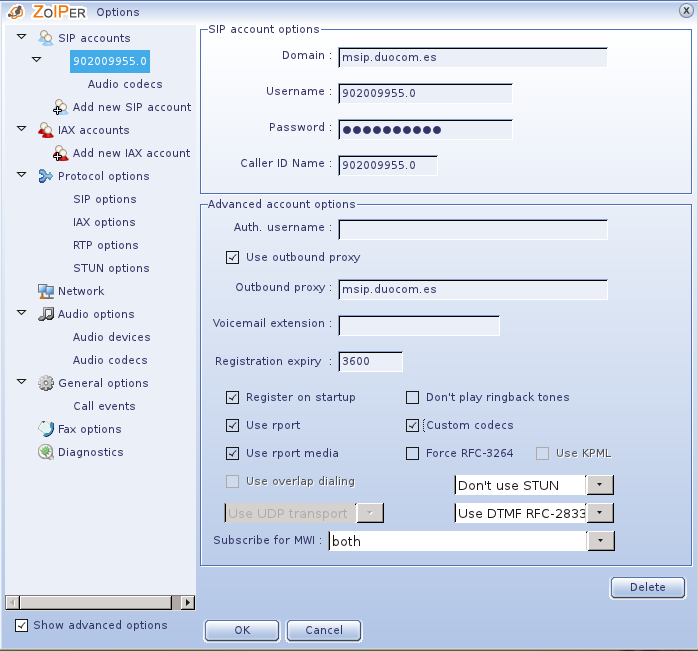Toggle the Register on startup checkbox
This screenshot has height=651, width=698.
(233, 397)
